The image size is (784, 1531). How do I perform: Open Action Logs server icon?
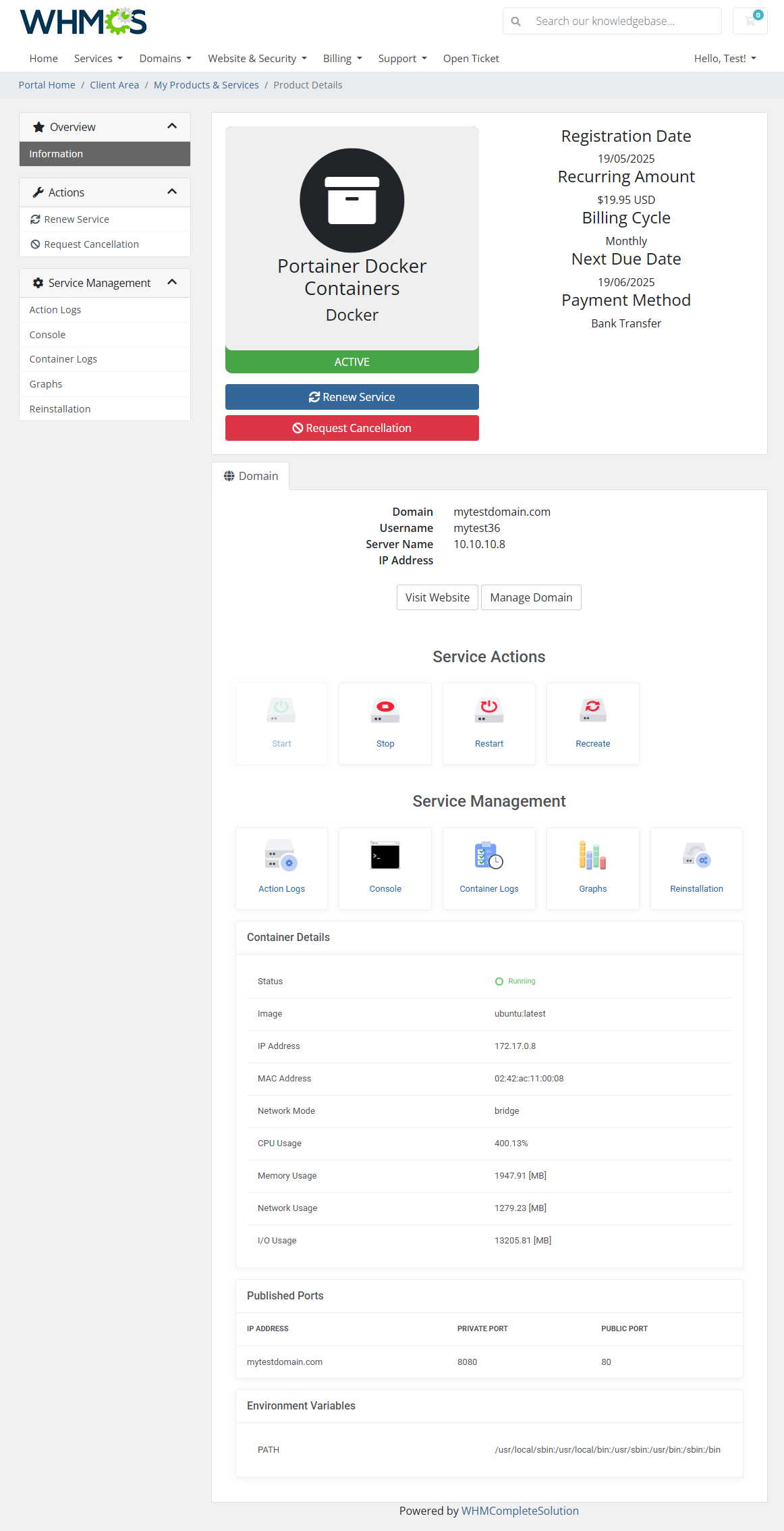coord(281,856)
